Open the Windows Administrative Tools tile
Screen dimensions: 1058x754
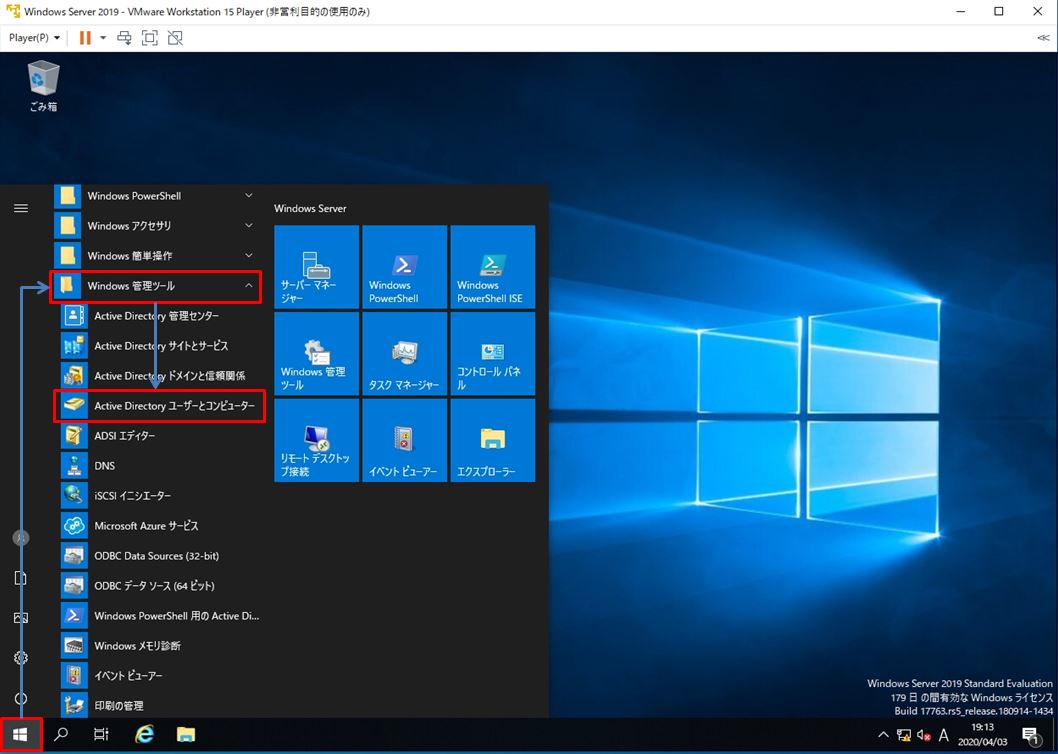pyautogui.click(x=316, y=354)
